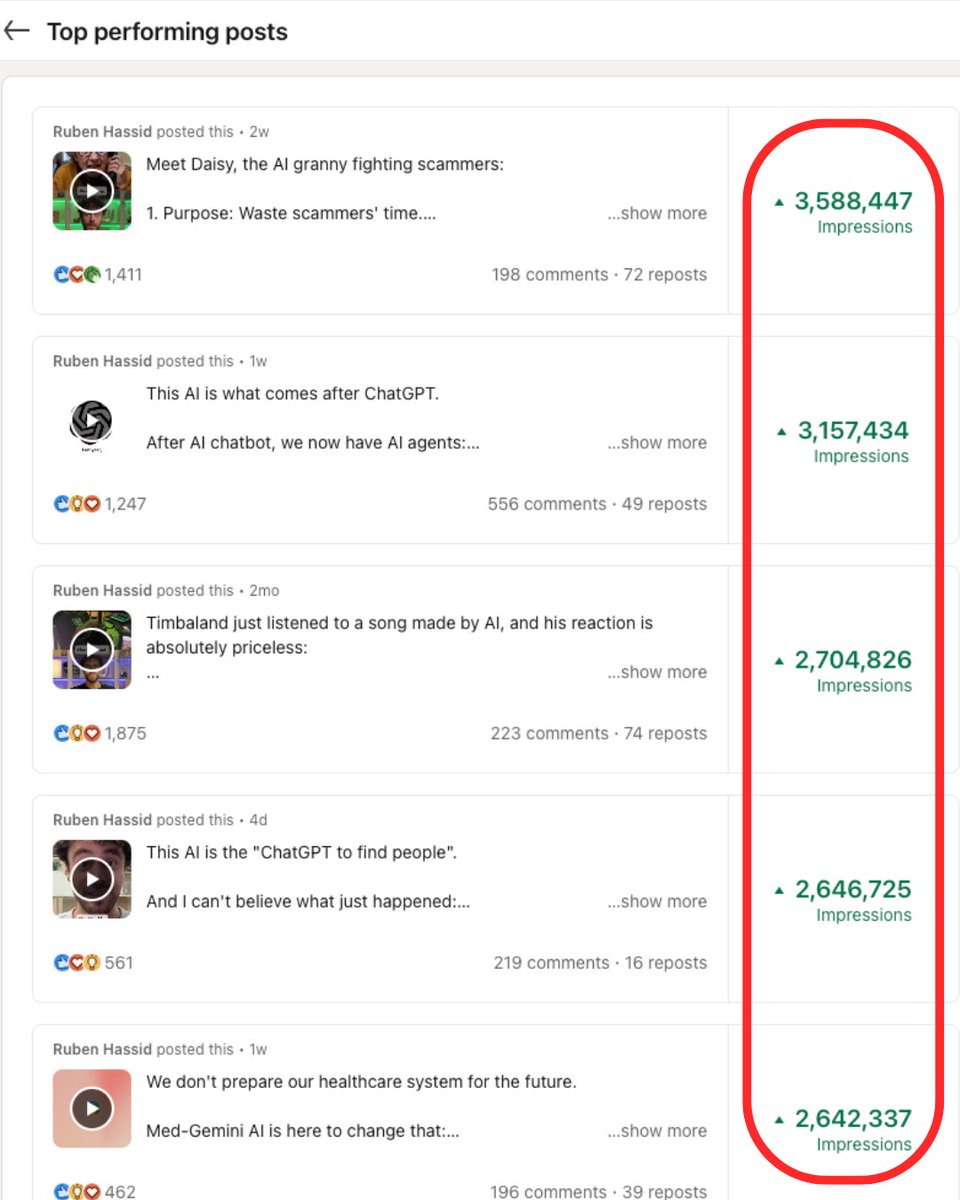This screenshot has width=960, height=1200.
Task: Click the back arrow icon
Action: click(17, 31)
